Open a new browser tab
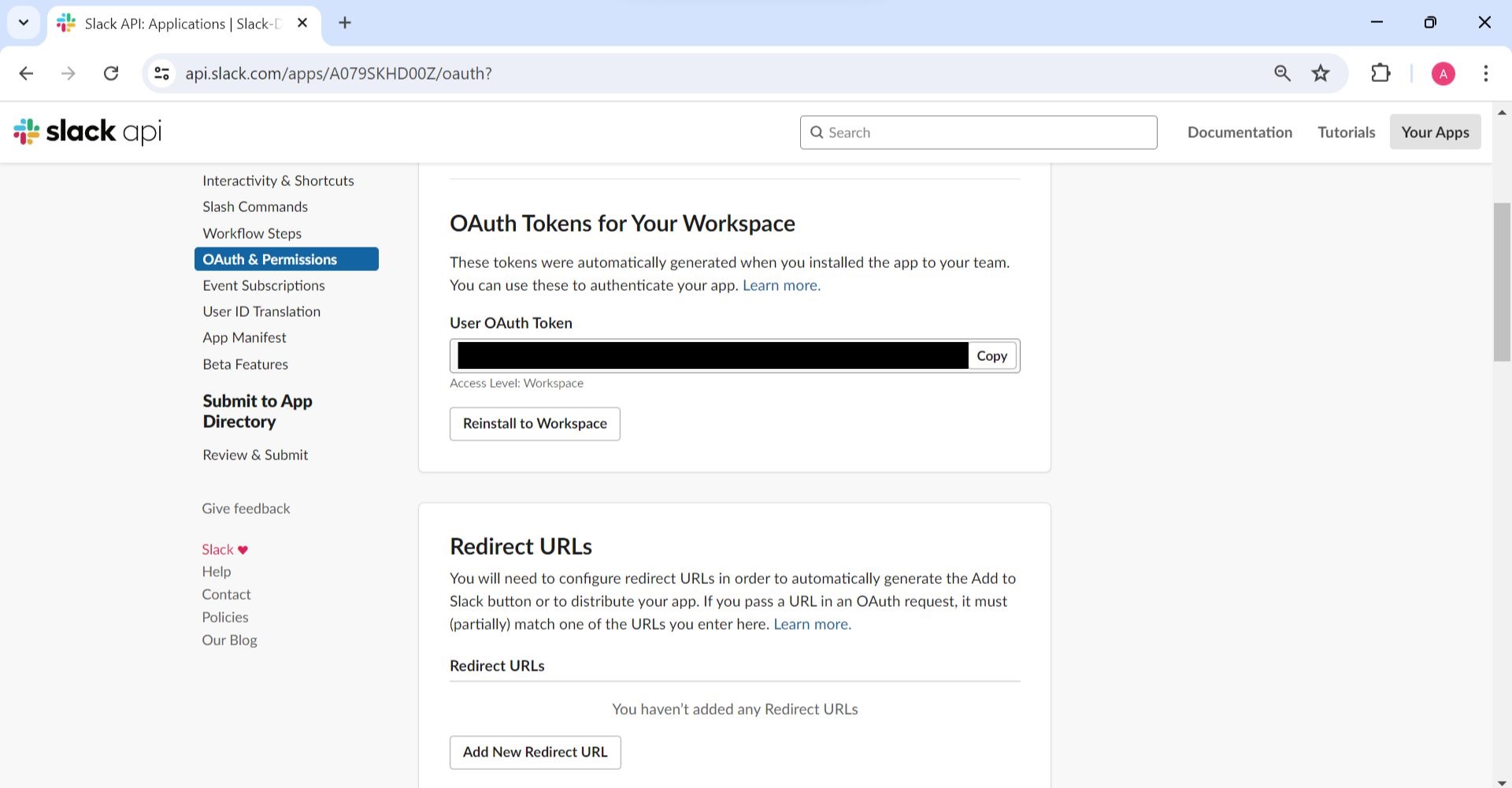 click(345, 23)
